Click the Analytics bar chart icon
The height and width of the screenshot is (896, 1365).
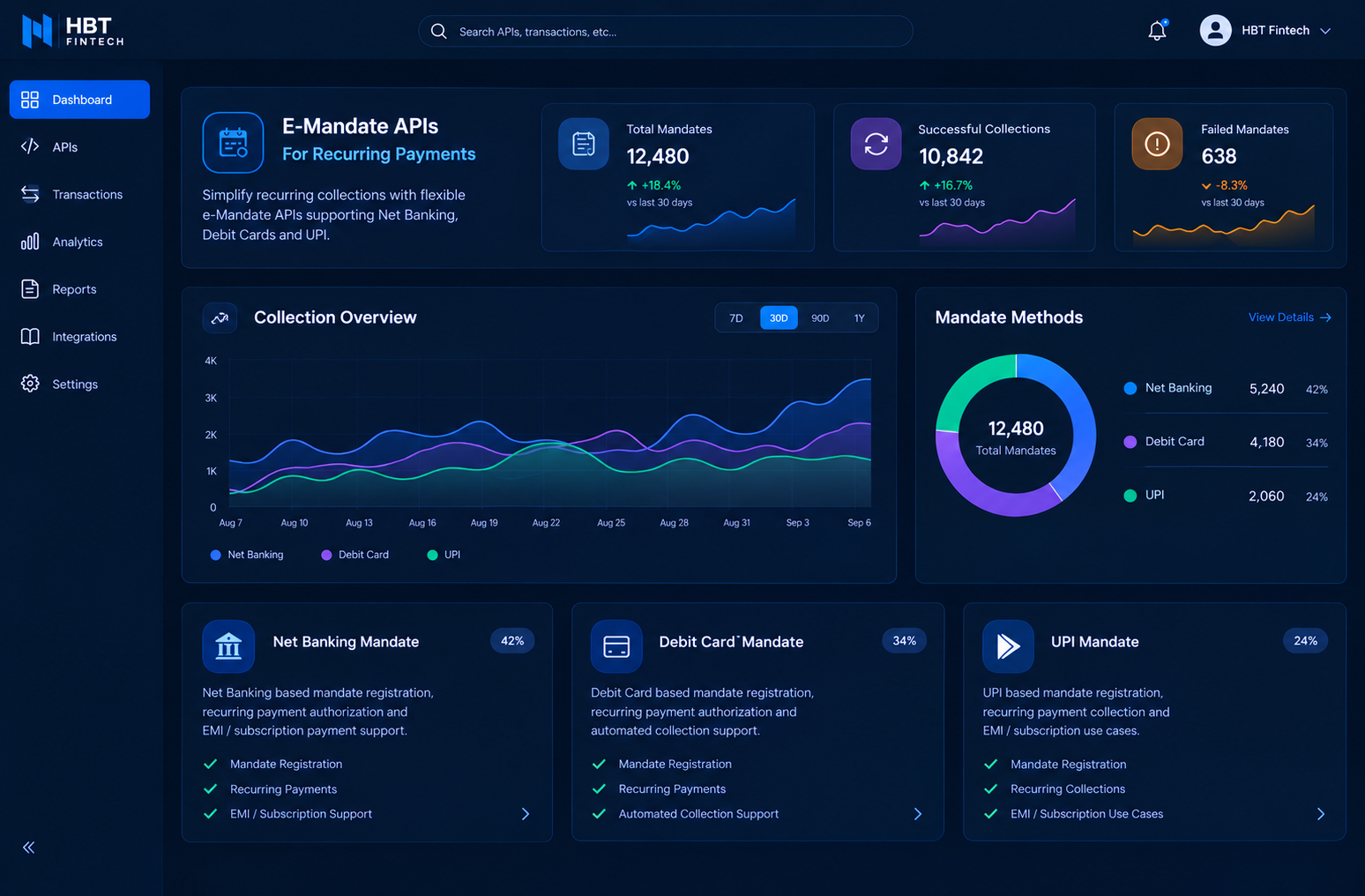30,241
